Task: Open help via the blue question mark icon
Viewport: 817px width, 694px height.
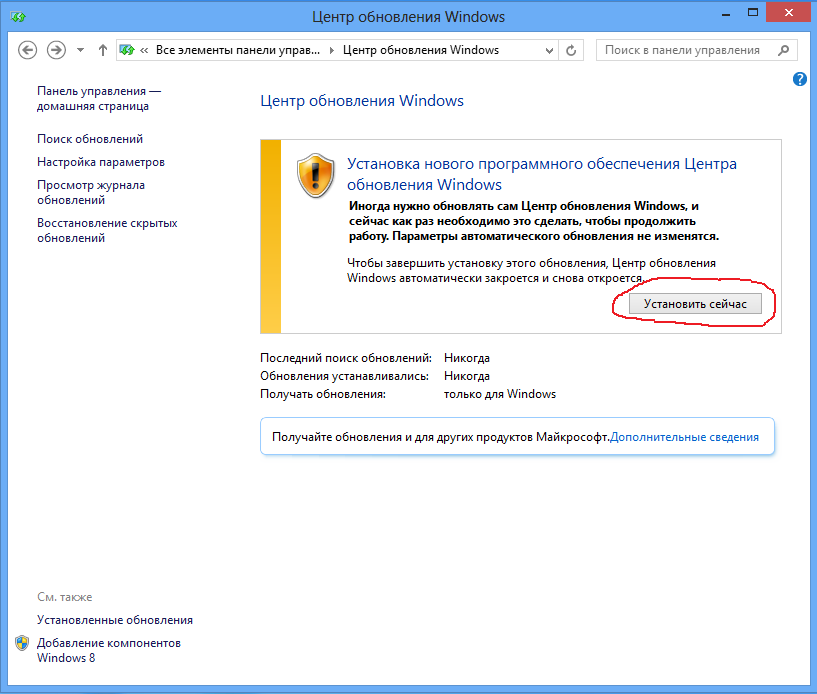Action: [x=800, y=79]
